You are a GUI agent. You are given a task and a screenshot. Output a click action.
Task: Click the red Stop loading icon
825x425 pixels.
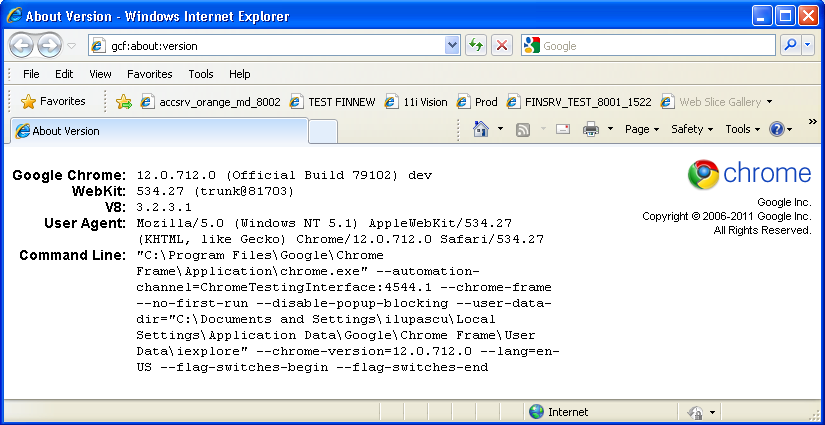[x=502, y=46]
